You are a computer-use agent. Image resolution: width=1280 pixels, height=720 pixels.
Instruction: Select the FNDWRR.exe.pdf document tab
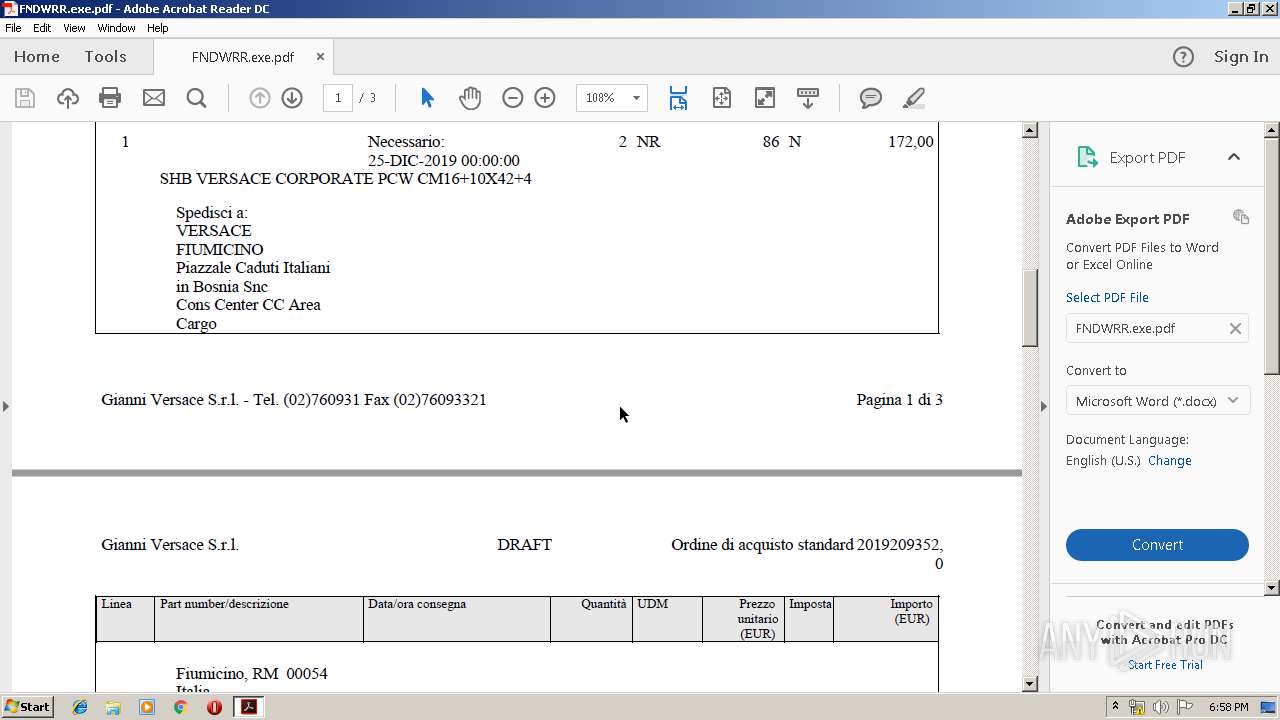click(x=243, y=57)
